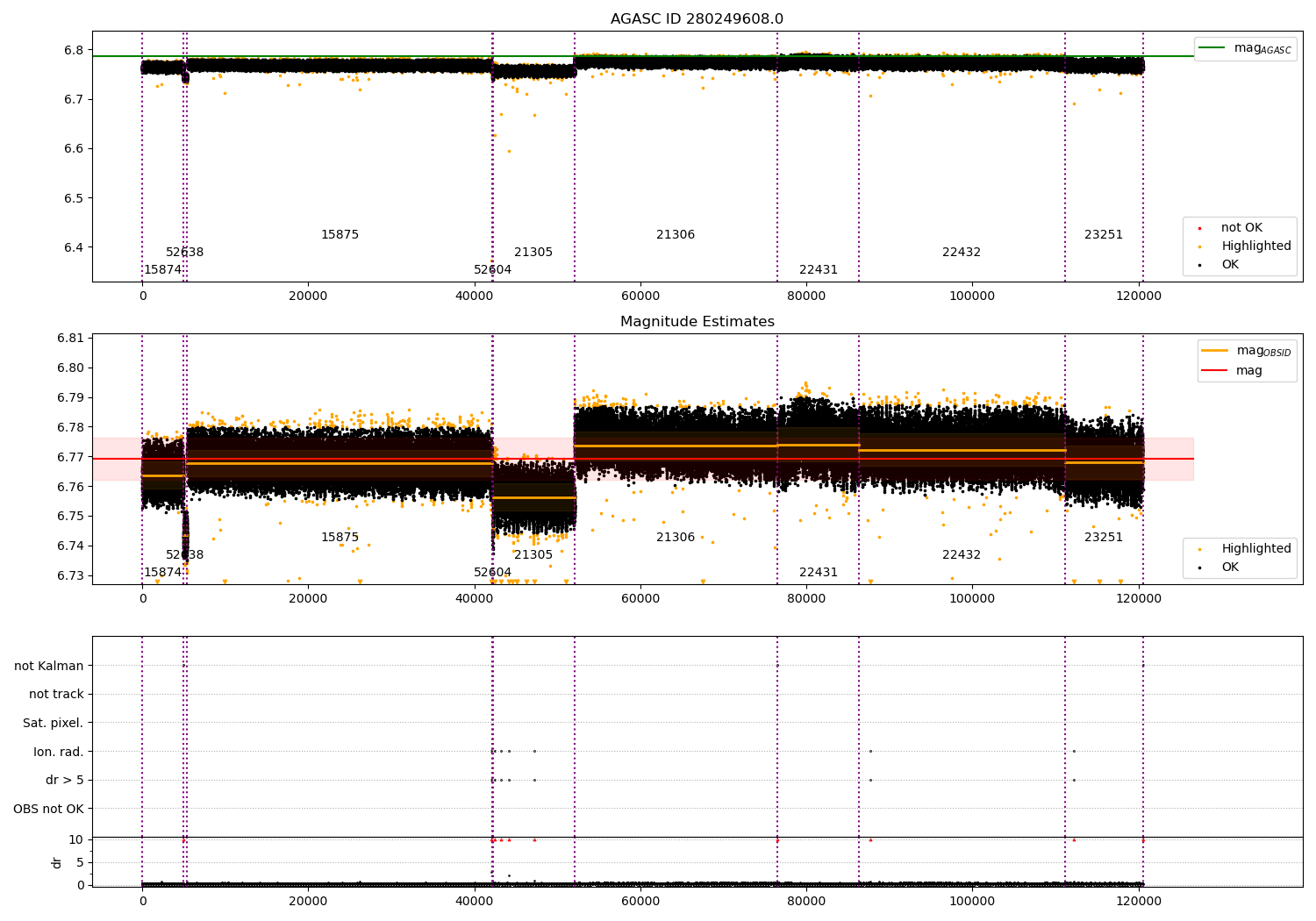This screenshot has width=1316, height=921.
Task: Click 'OK' legend entry in middle plot
Action: click(1230, 568)
